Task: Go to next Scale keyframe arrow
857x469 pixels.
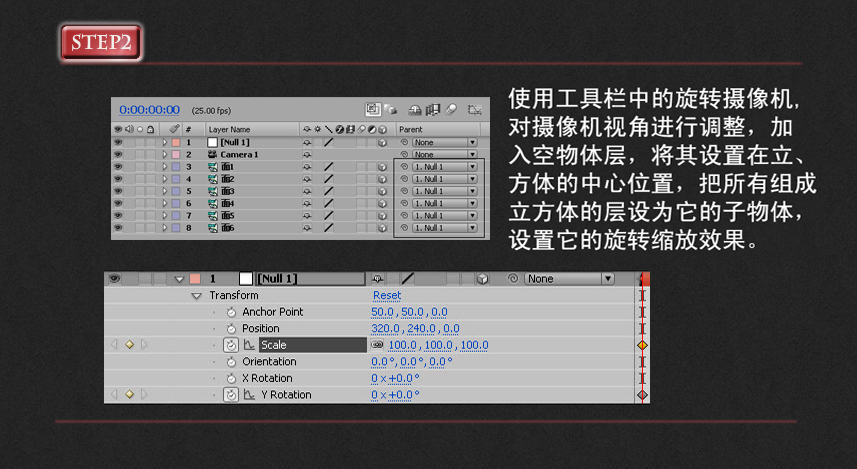Action: coord(144,345)
